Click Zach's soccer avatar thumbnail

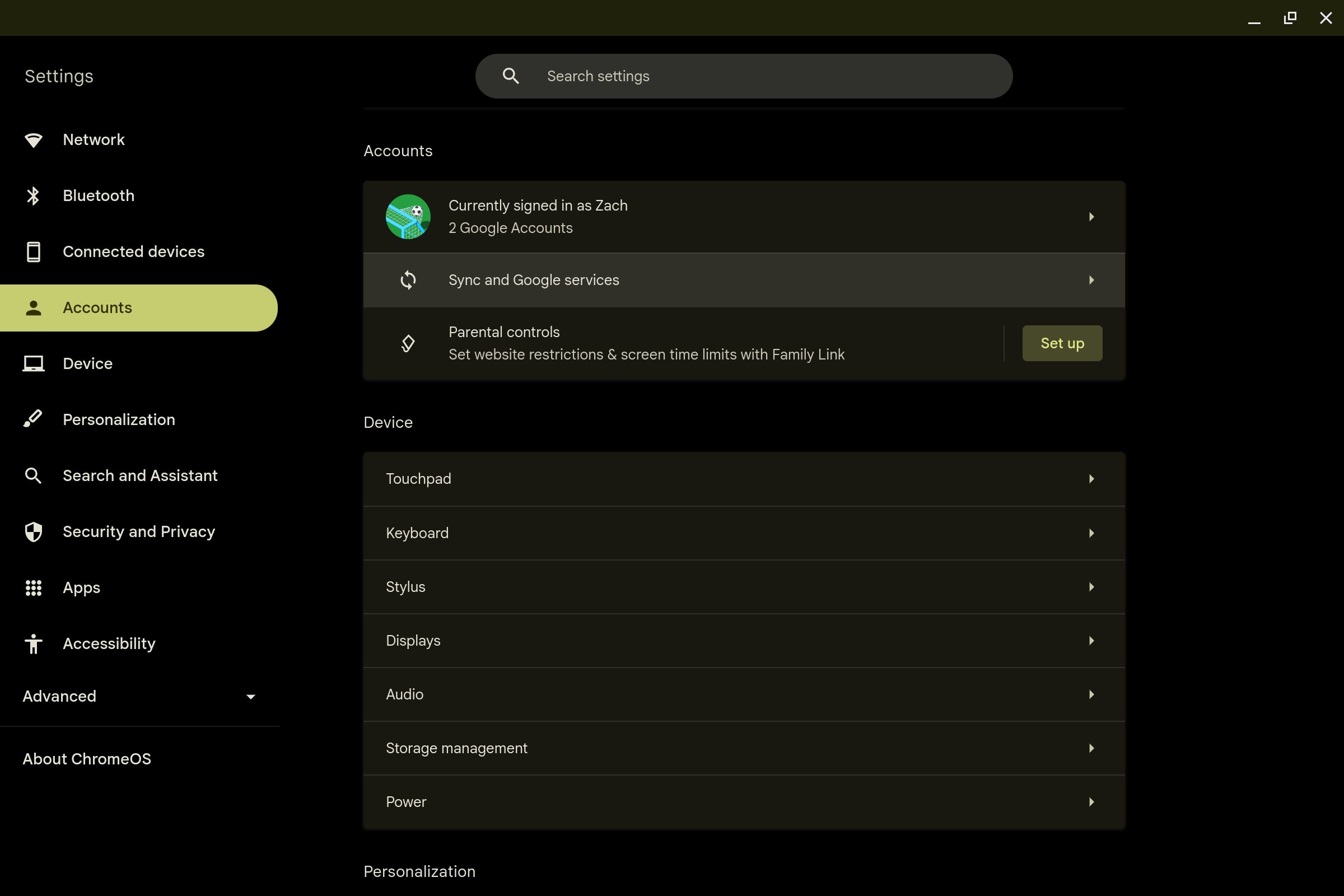tap(408, 217)
